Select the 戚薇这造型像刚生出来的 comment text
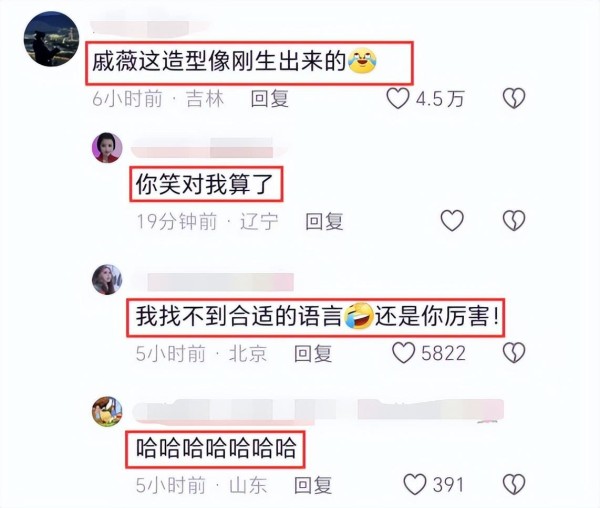Image resolution: width=600 pixels, height=508 pixels. pos(234,62)
